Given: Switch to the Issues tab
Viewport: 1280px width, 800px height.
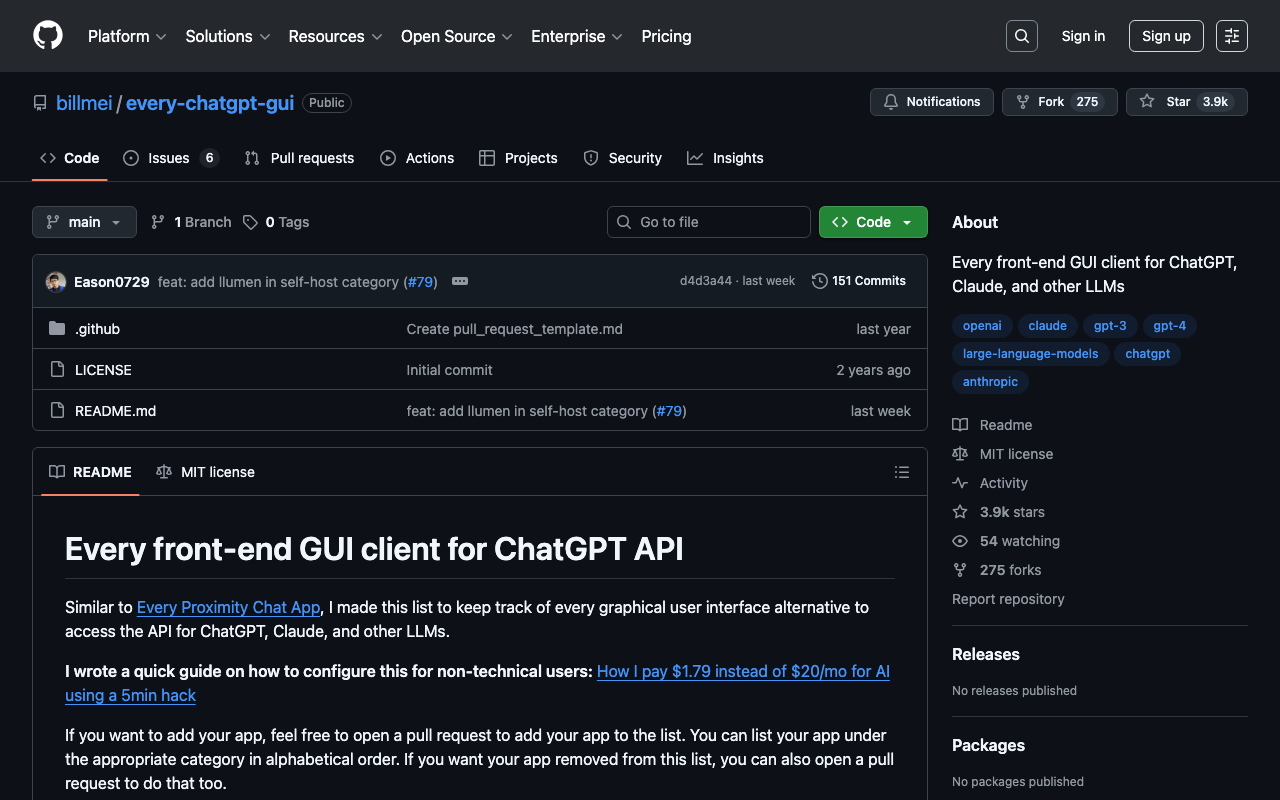Looking at the screenshot, I should [169, 158].
